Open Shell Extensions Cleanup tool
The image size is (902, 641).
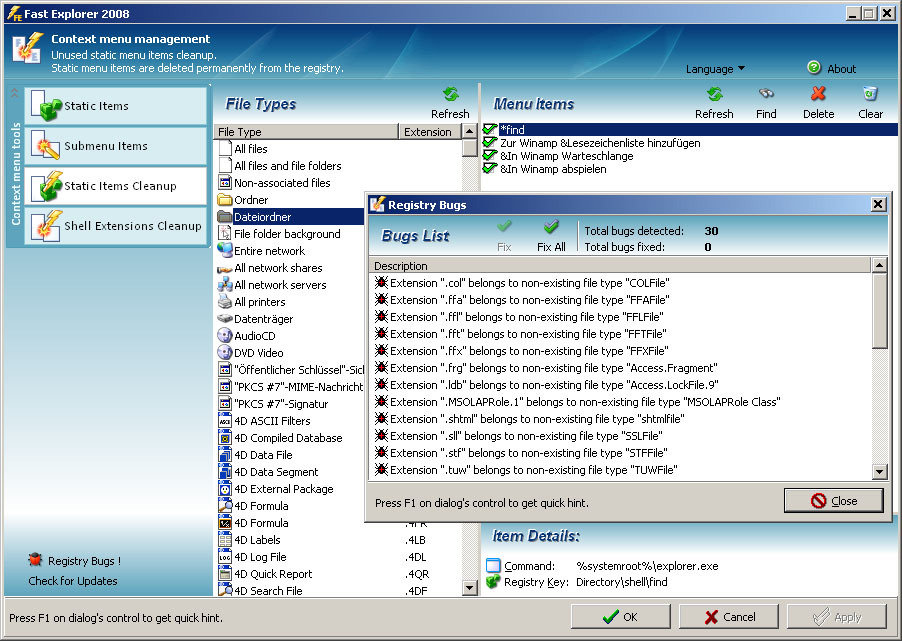[116, 226]
